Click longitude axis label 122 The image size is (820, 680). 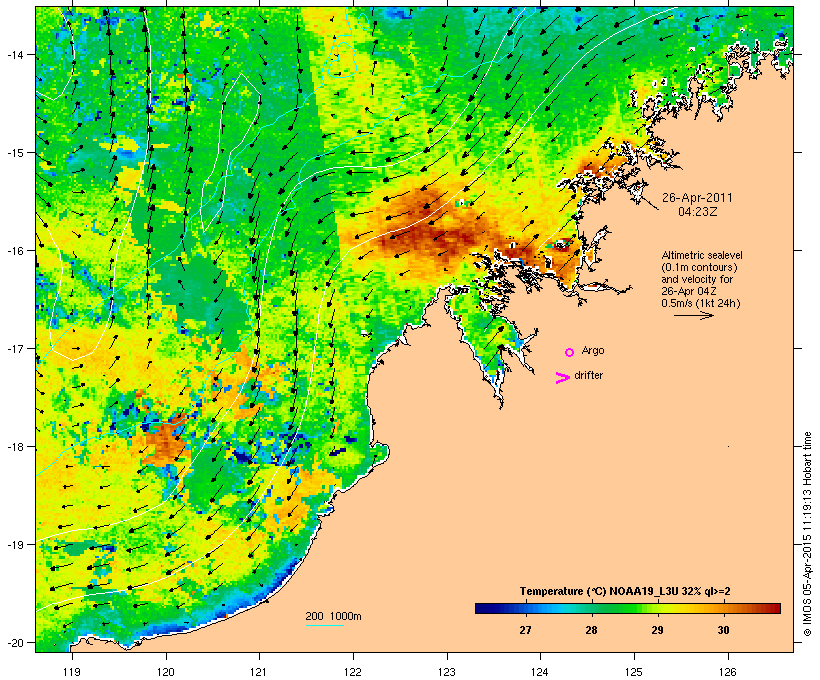point(353,672)
